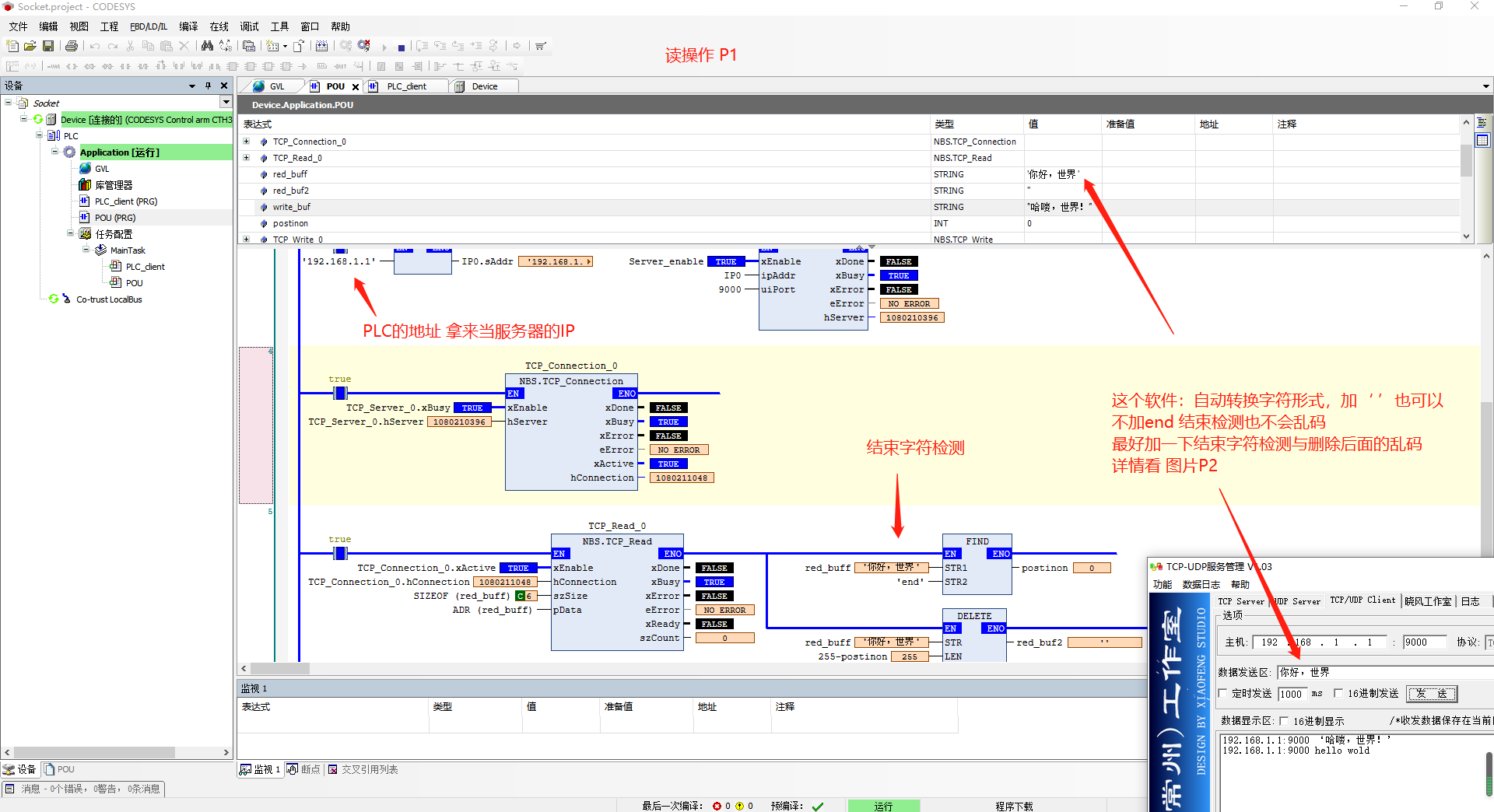Click the 发送 button
Screen dimensions: 1494x812
pos(1432,693)
